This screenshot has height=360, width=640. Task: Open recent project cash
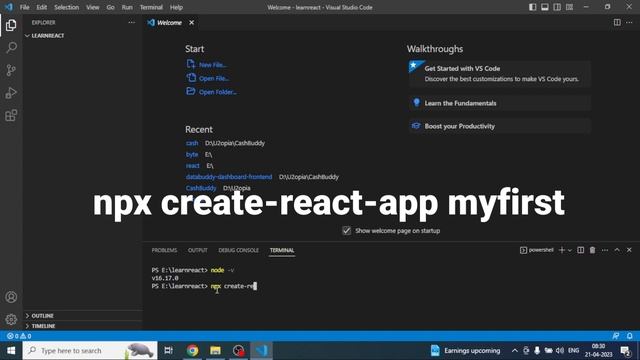pyautogui.click(x=192, y=143)
